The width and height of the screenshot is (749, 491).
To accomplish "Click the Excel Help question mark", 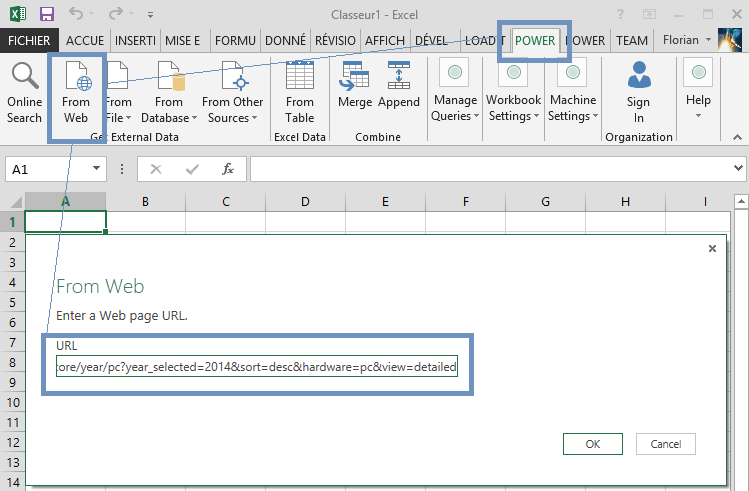I will [620, 15].
